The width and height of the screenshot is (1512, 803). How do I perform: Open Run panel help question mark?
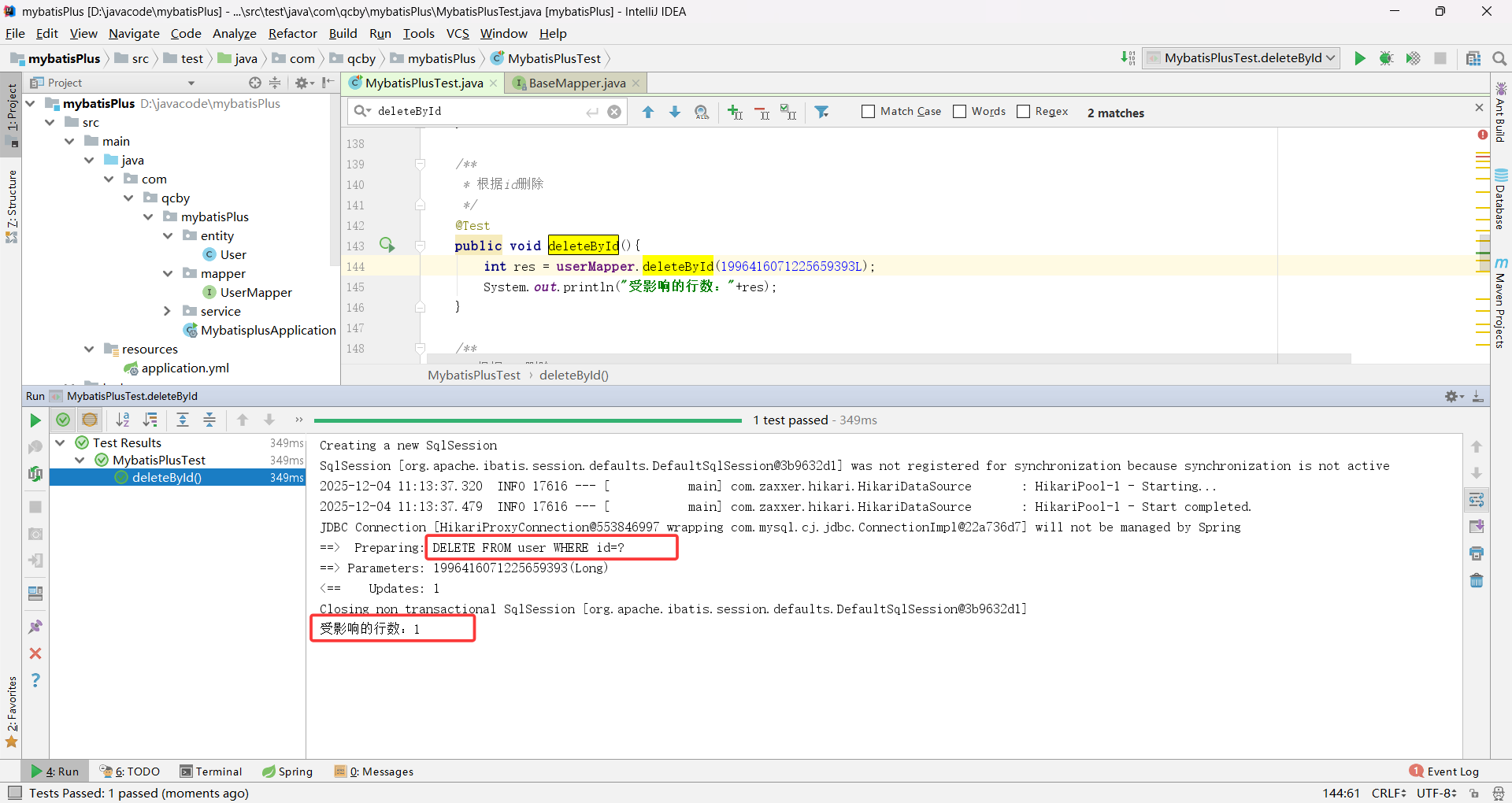click(35, 679)
